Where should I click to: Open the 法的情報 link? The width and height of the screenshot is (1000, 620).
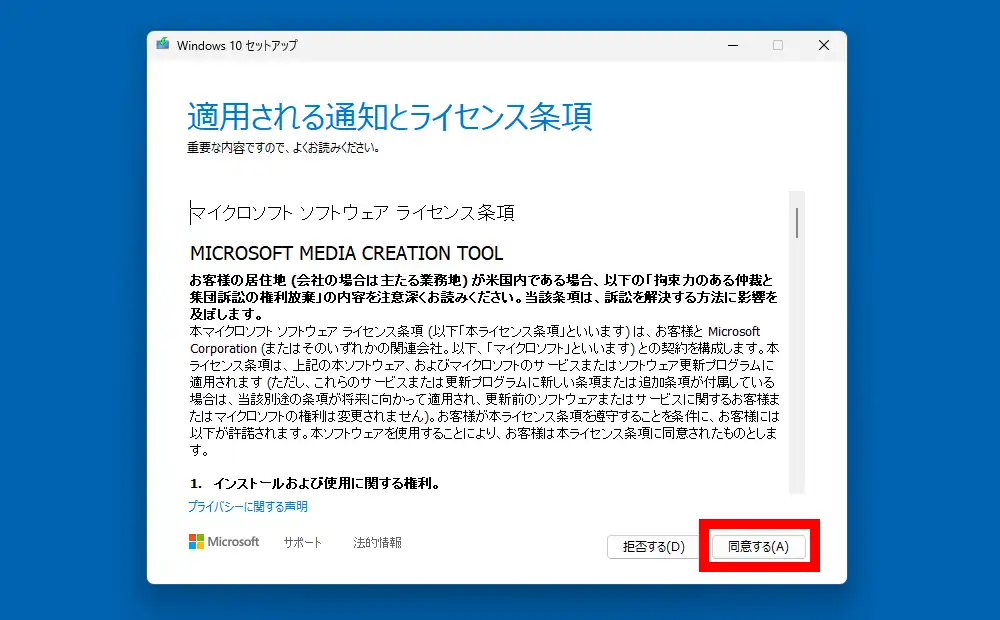(x=378, y=543)
